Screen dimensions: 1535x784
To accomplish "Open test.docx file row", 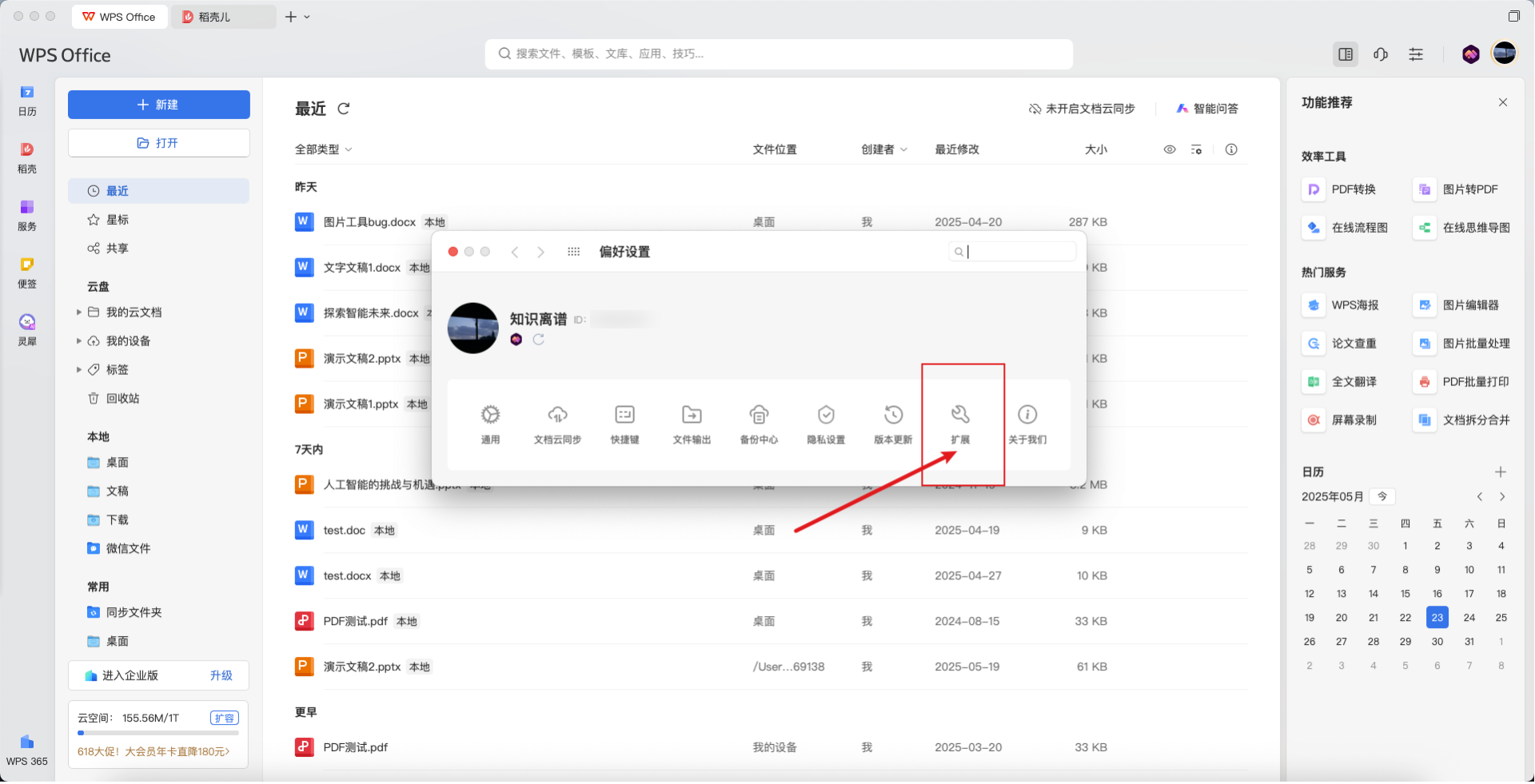I will (x=771, y=576).
